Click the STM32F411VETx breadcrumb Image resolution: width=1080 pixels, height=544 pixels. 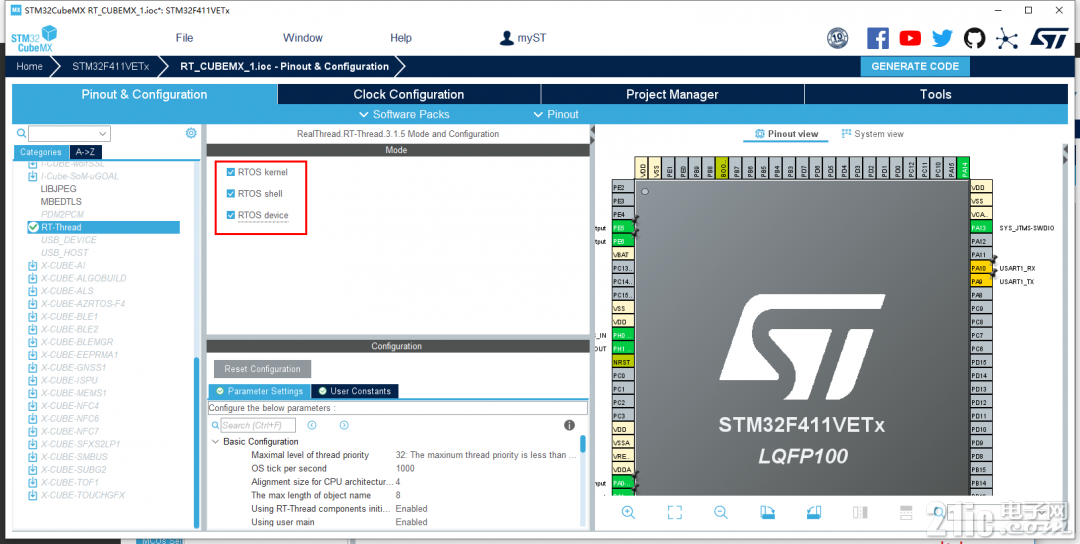coord(110,67)
